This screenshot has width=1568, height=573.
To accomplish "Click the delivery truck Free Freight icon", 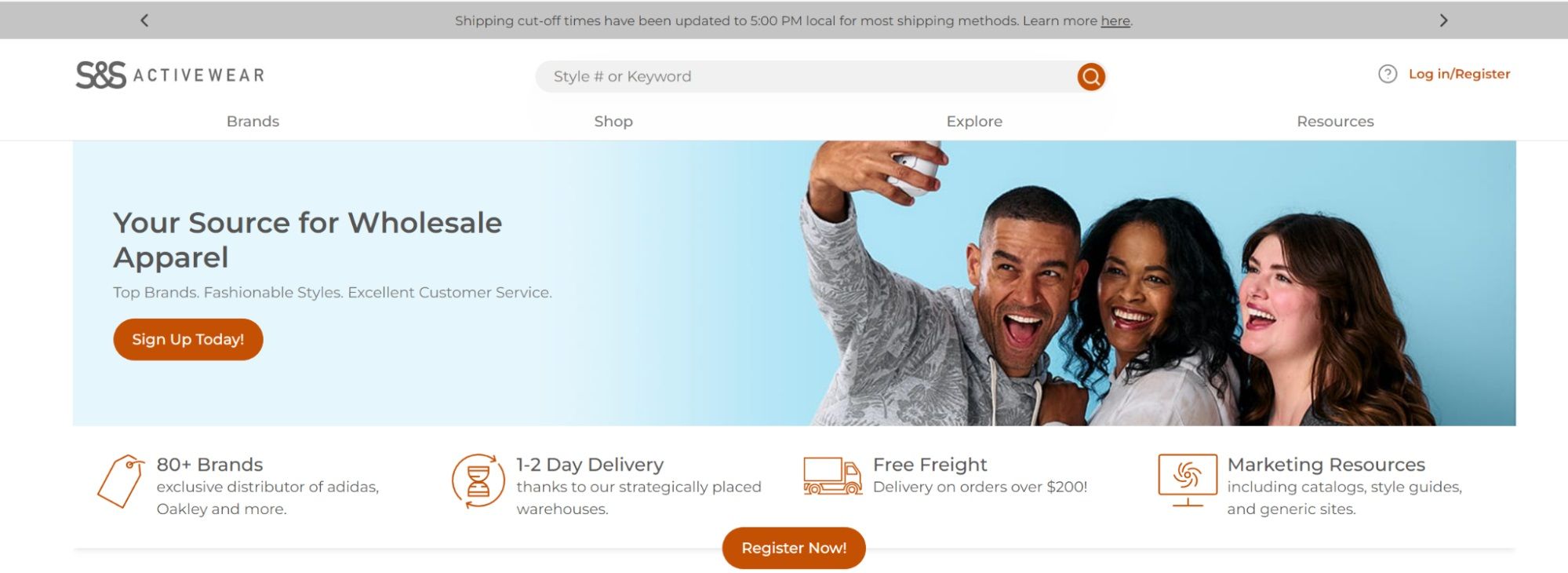I will pos(832,476).
